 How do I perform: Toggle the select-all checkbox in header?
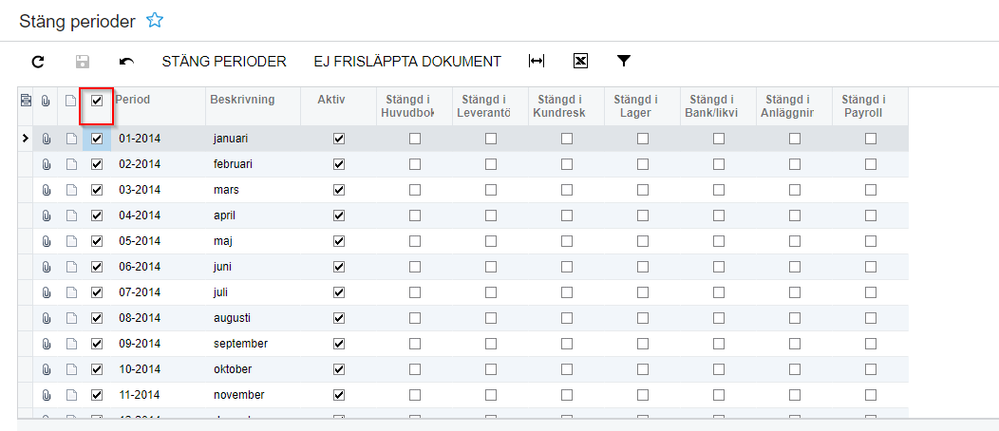point(97,100)
